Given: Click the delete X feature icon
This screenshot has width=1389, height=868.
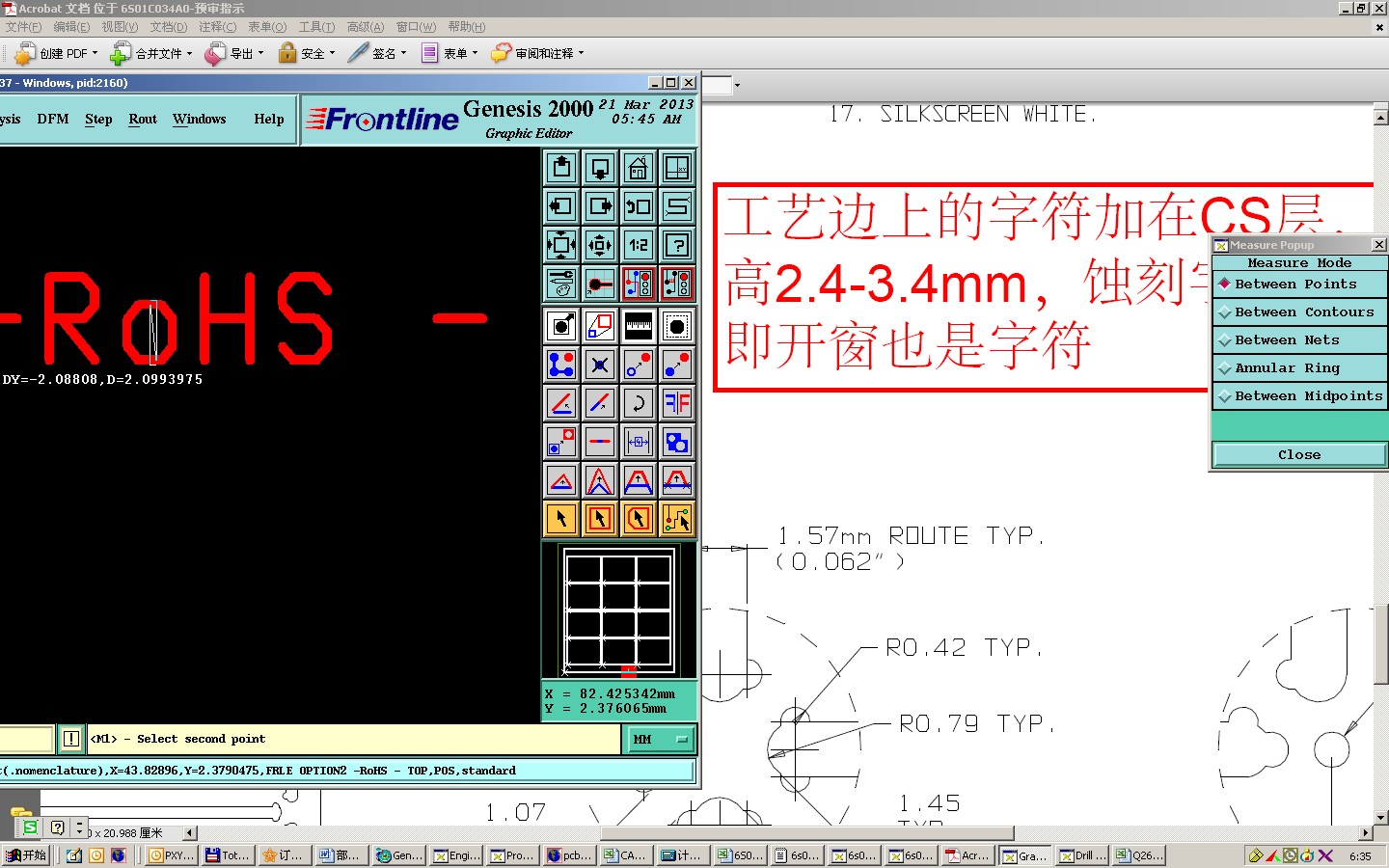Looking at the screenshot, I should [600, 365].
